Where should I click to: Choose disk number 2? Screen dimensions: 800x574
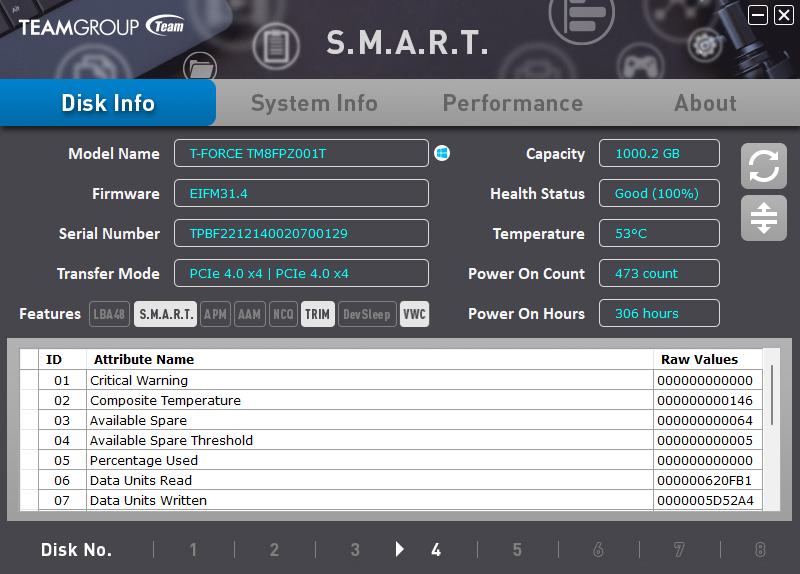click(274, 549)
